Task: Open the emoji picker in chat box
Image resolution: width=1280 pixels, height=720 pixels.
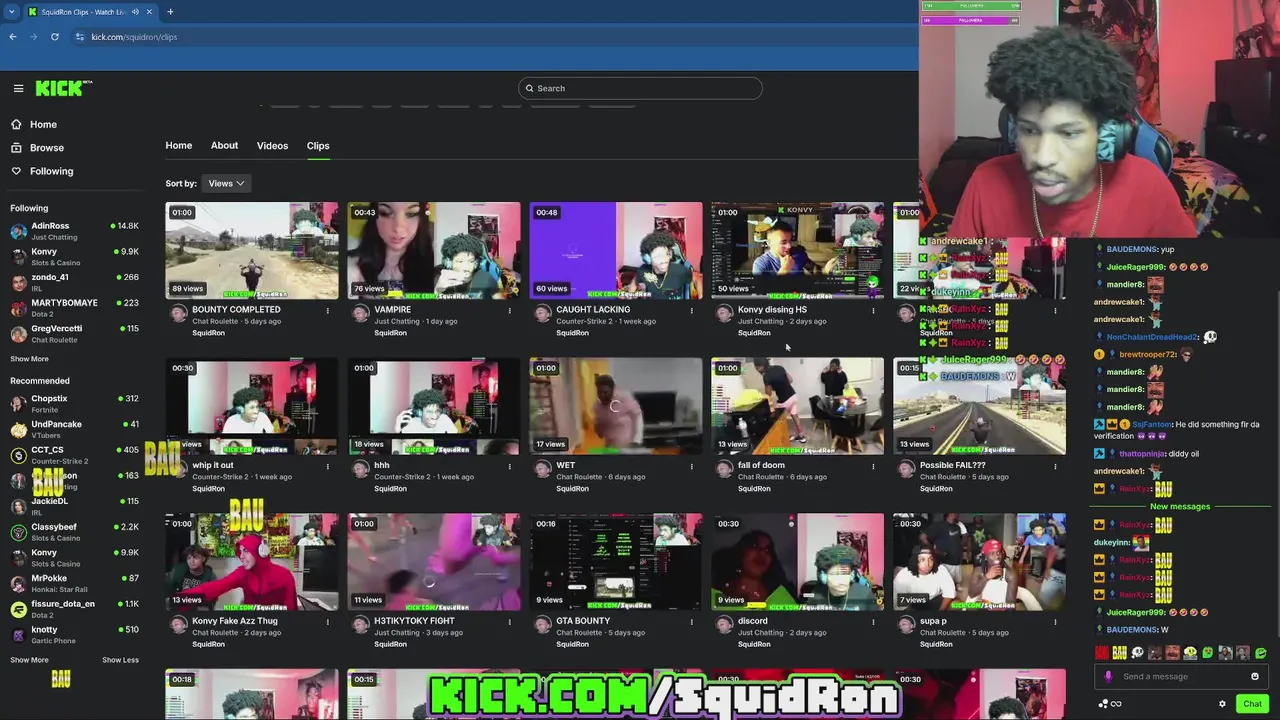Action: click(1255, 677)
